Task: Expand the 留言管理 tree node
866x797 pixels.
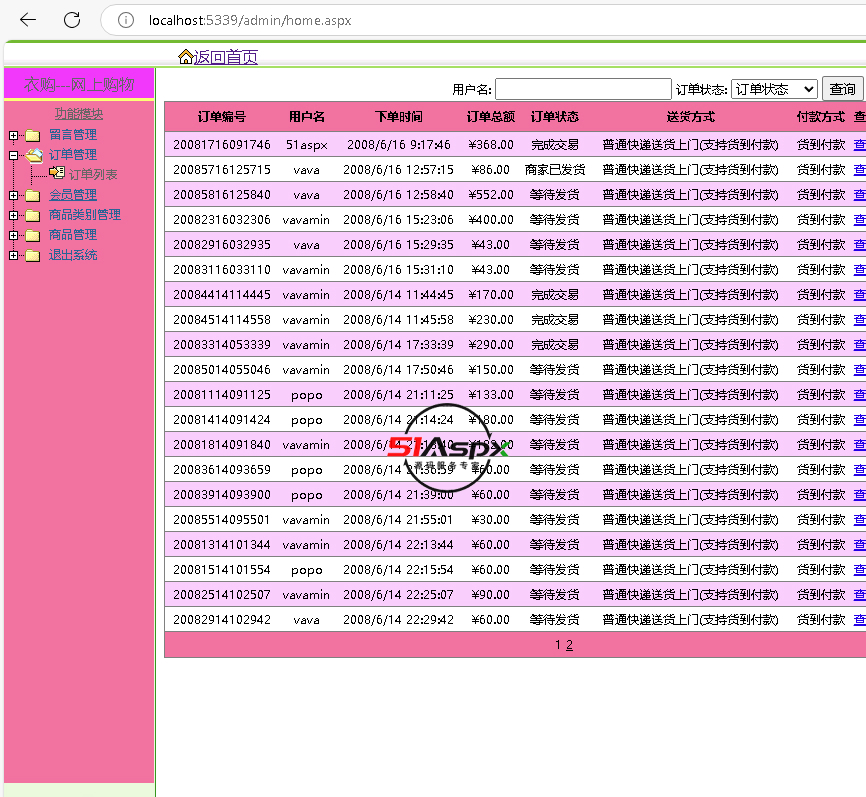Action: [x=13, y=135]
